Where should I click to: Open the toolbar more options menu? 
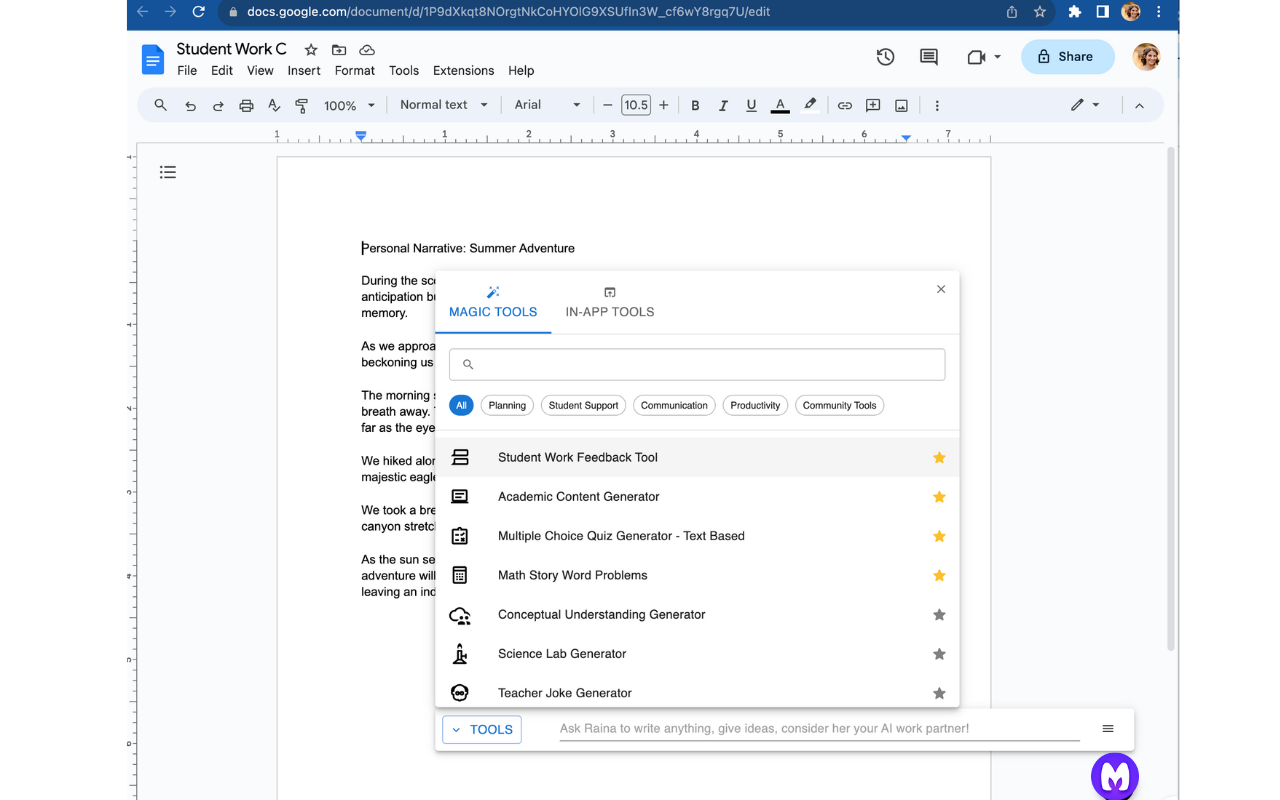click(x=937, y=105)
